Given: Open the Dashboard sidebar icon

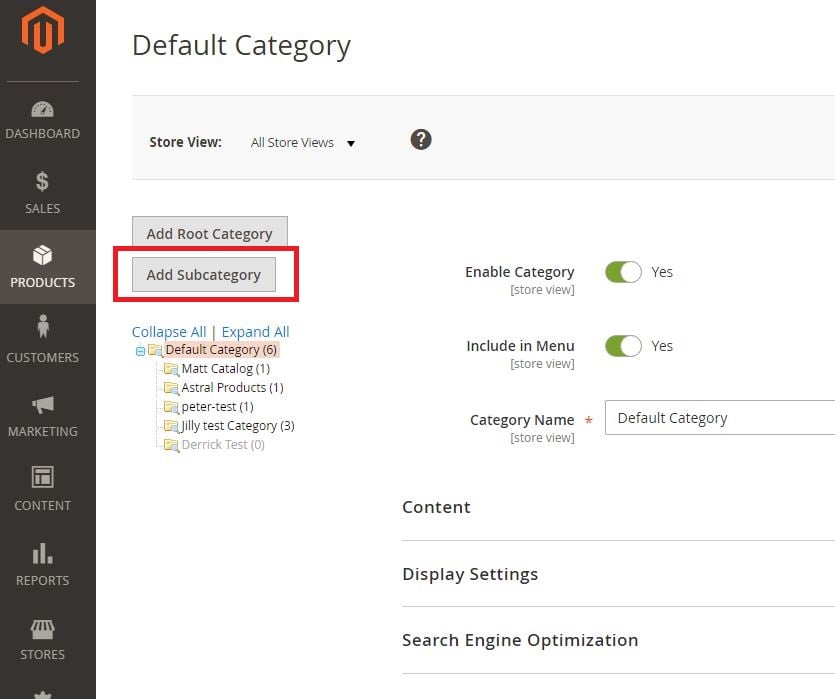Looking at the screenshot, I should click(43, 110).
